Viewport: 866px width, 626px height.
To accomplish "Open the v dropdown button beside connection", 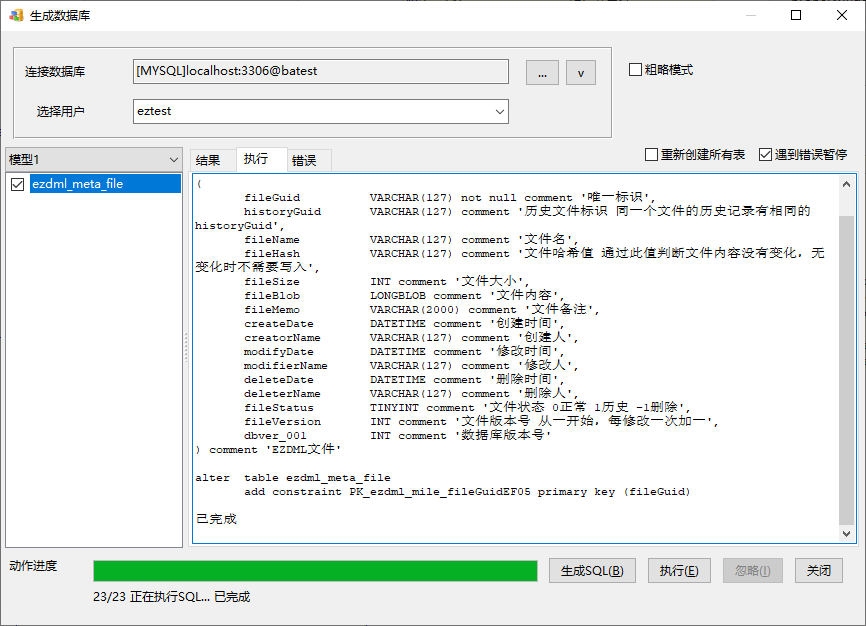I will (x=580, y=73).
